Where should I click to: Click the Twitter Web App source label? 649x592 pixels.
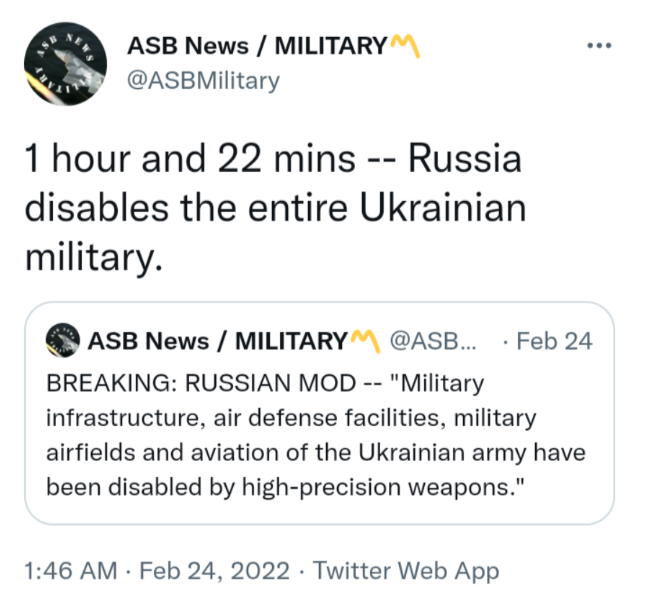click(406, 570)
